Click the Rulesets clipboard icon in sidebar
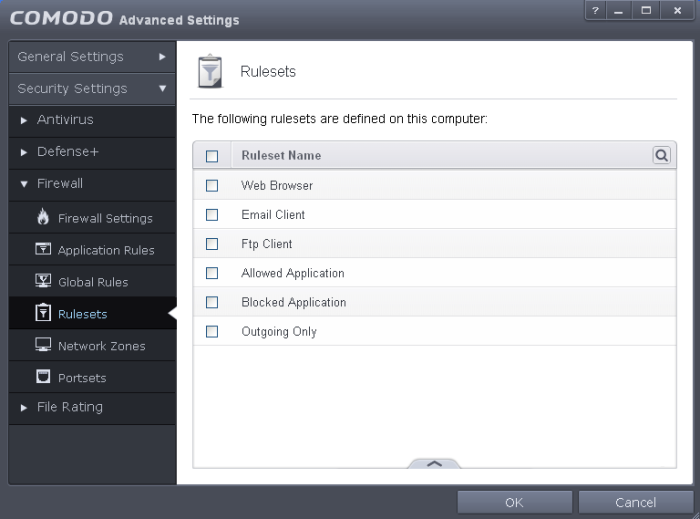700x519 pixels. [43, 314]
